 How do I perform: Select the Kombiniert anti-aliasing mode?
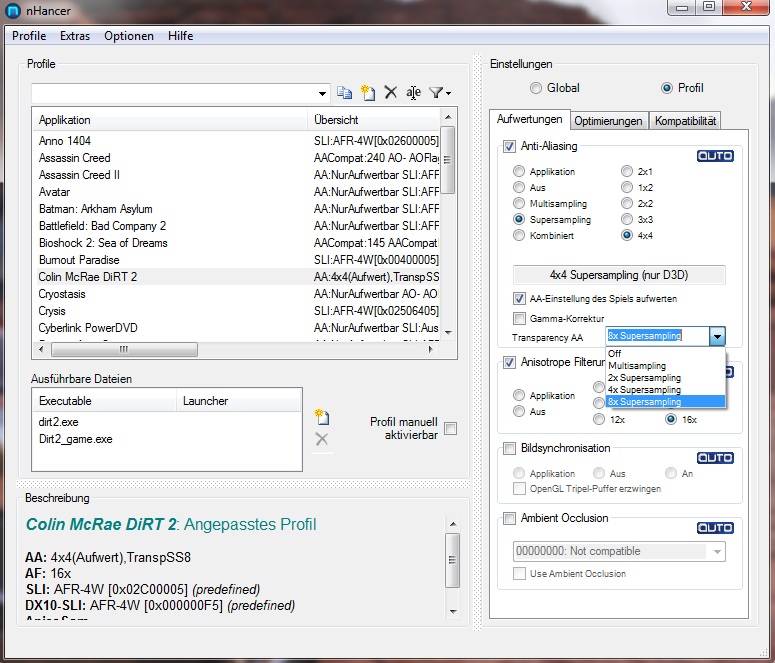tap(518, 235)
